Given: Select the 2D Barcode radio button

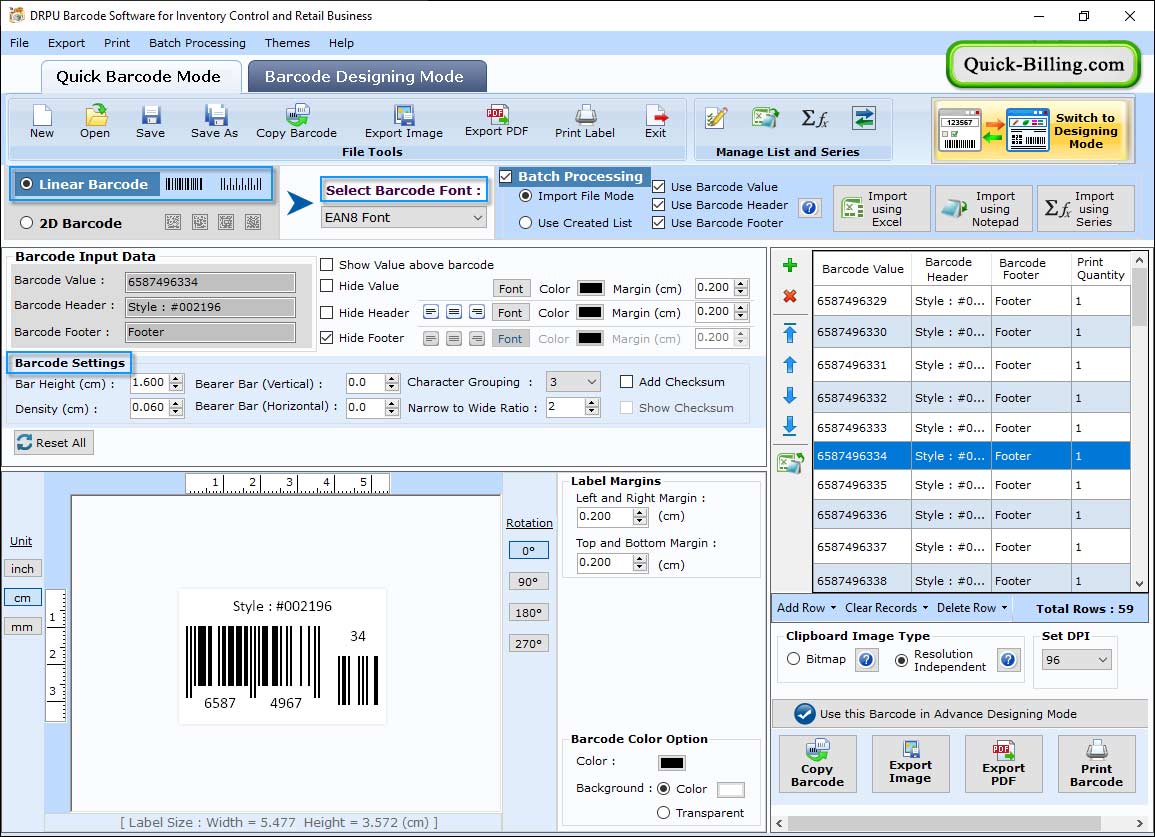Looking at the screenshot, I should [x=27, y=223].
